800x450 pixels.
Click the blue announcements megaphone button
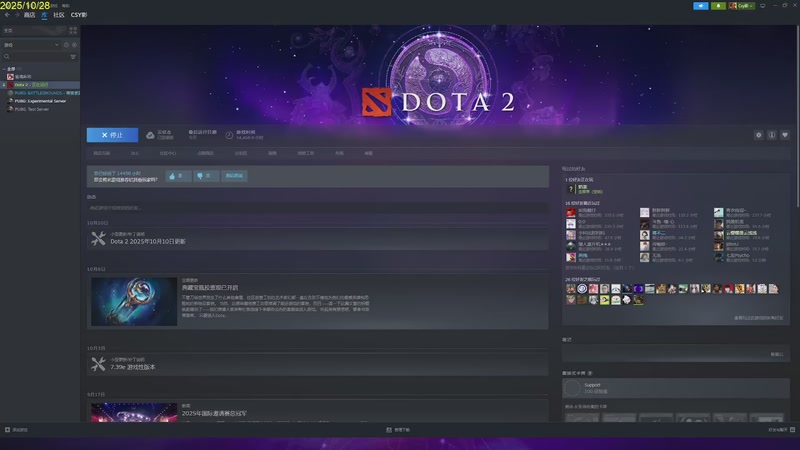point(701,6)
